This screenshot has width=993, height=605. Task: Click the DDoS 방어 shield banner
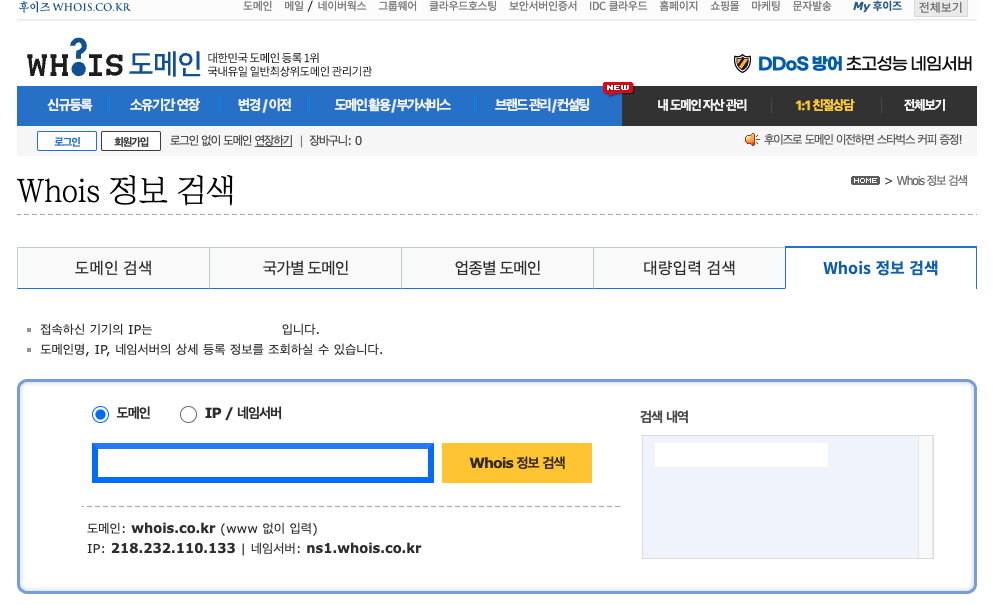852,63
